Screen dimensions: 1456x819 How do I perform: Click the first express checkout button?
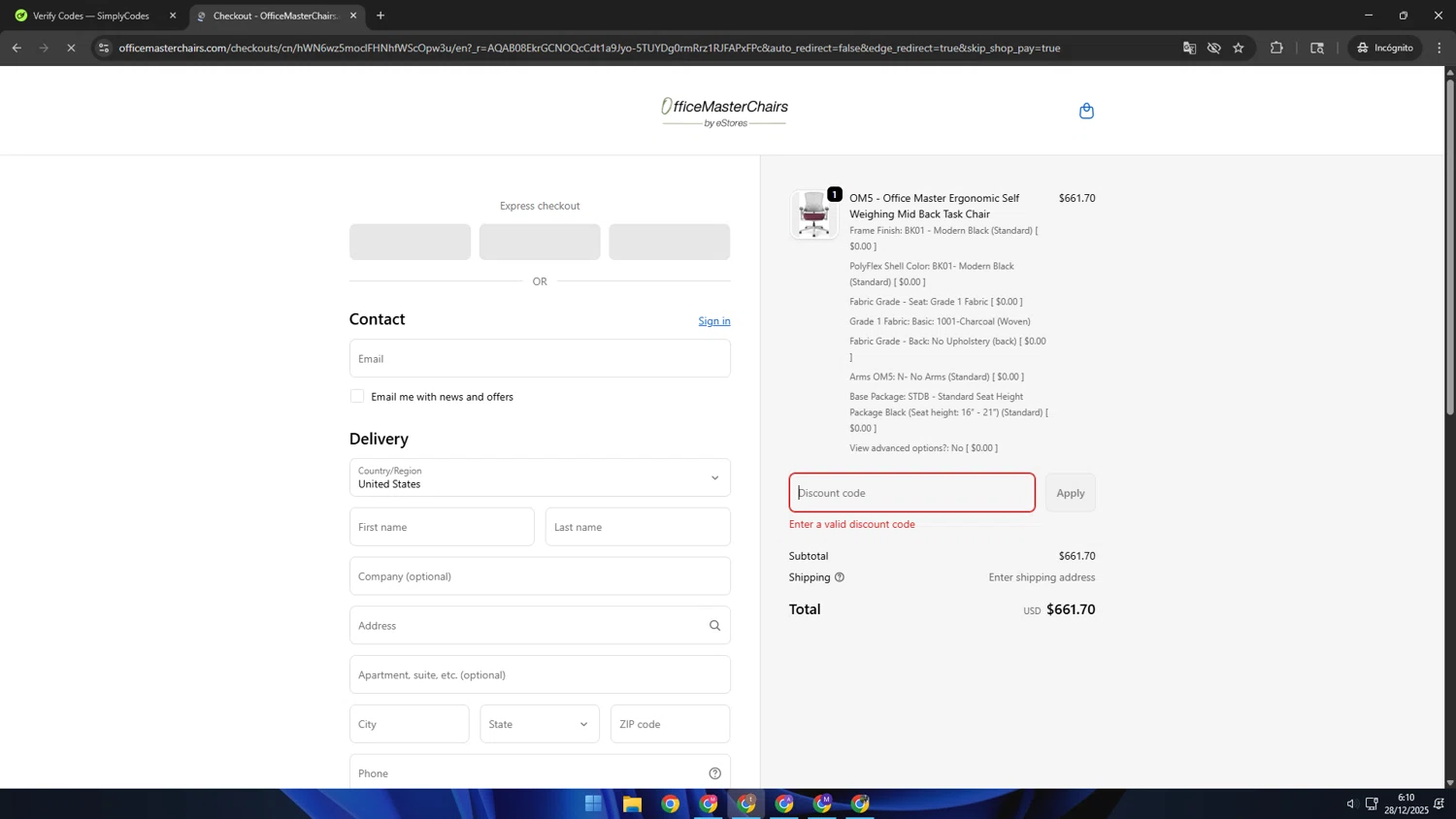(410, 242)
